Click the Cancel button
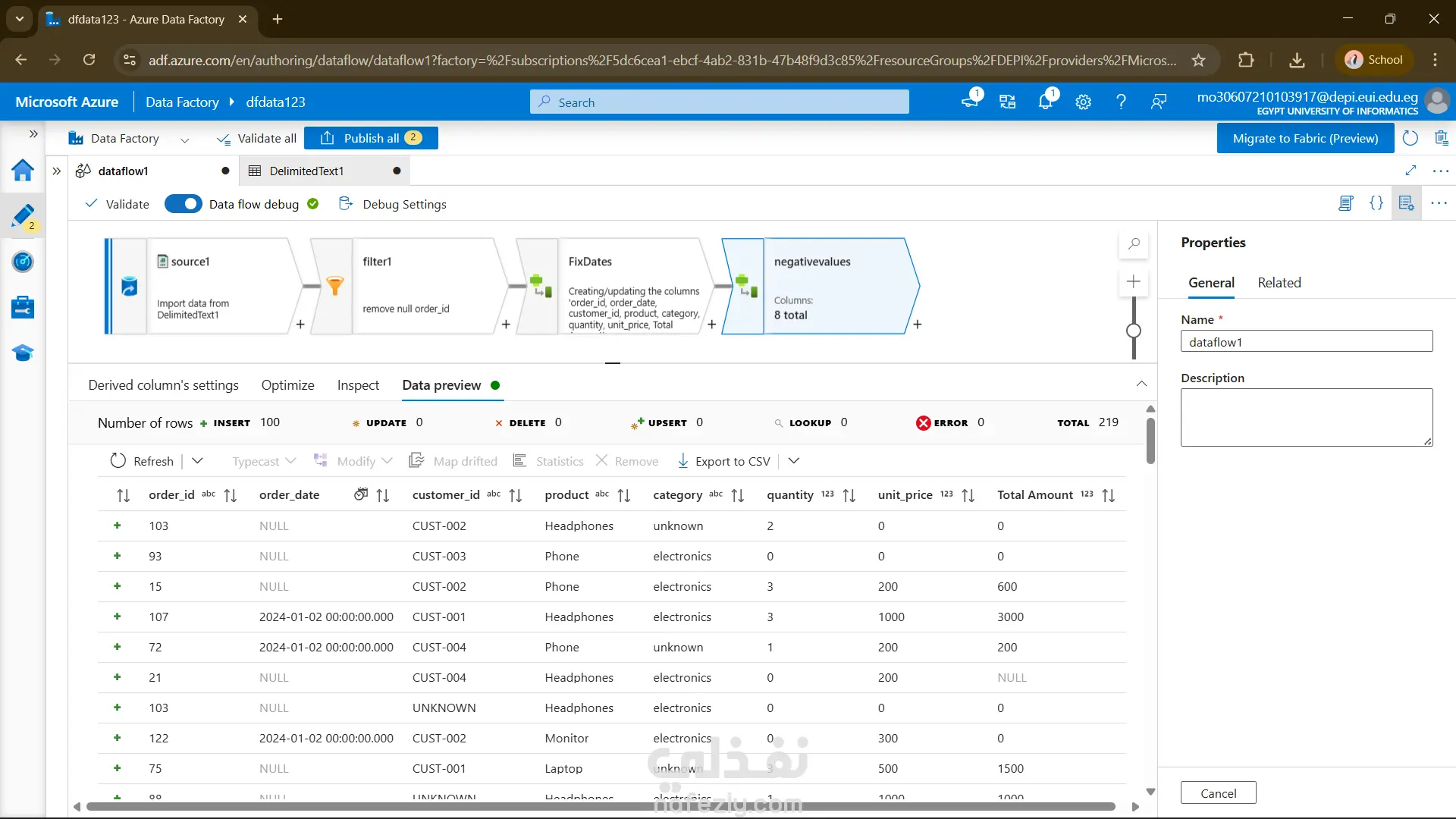Image resolution: width=1456 pixels, height=819 pixels. (x=1219, y=793)
